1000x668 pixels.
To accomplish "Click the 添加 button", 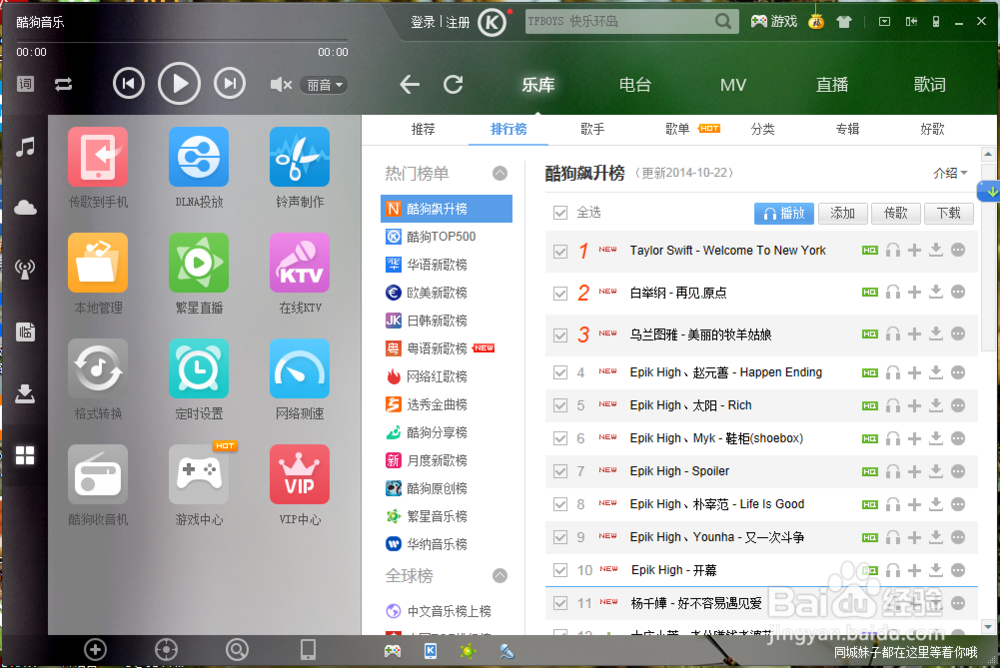I will pyautogui.click(x=842, y=213).
